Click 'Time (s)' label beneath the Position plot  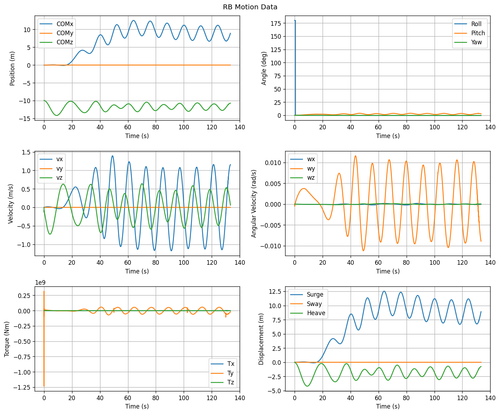pyautogui.click(x=137, y=136)
